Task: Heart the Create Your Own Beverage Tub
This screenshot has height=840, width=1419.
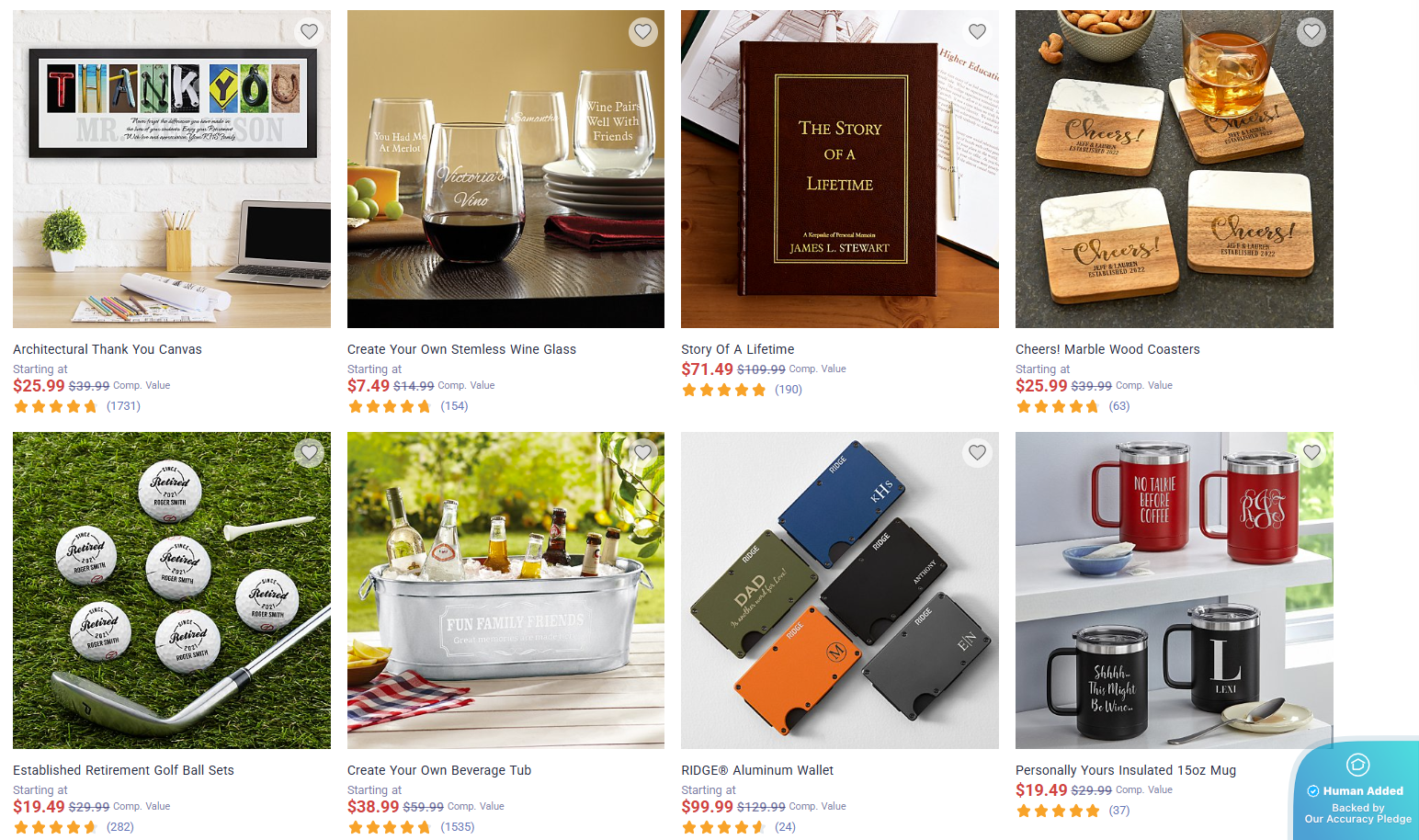Action: tap(643, 452)
